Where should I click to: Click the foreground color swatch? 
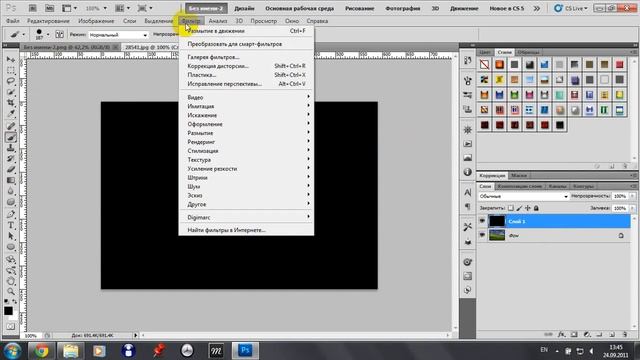coord(8,311)
